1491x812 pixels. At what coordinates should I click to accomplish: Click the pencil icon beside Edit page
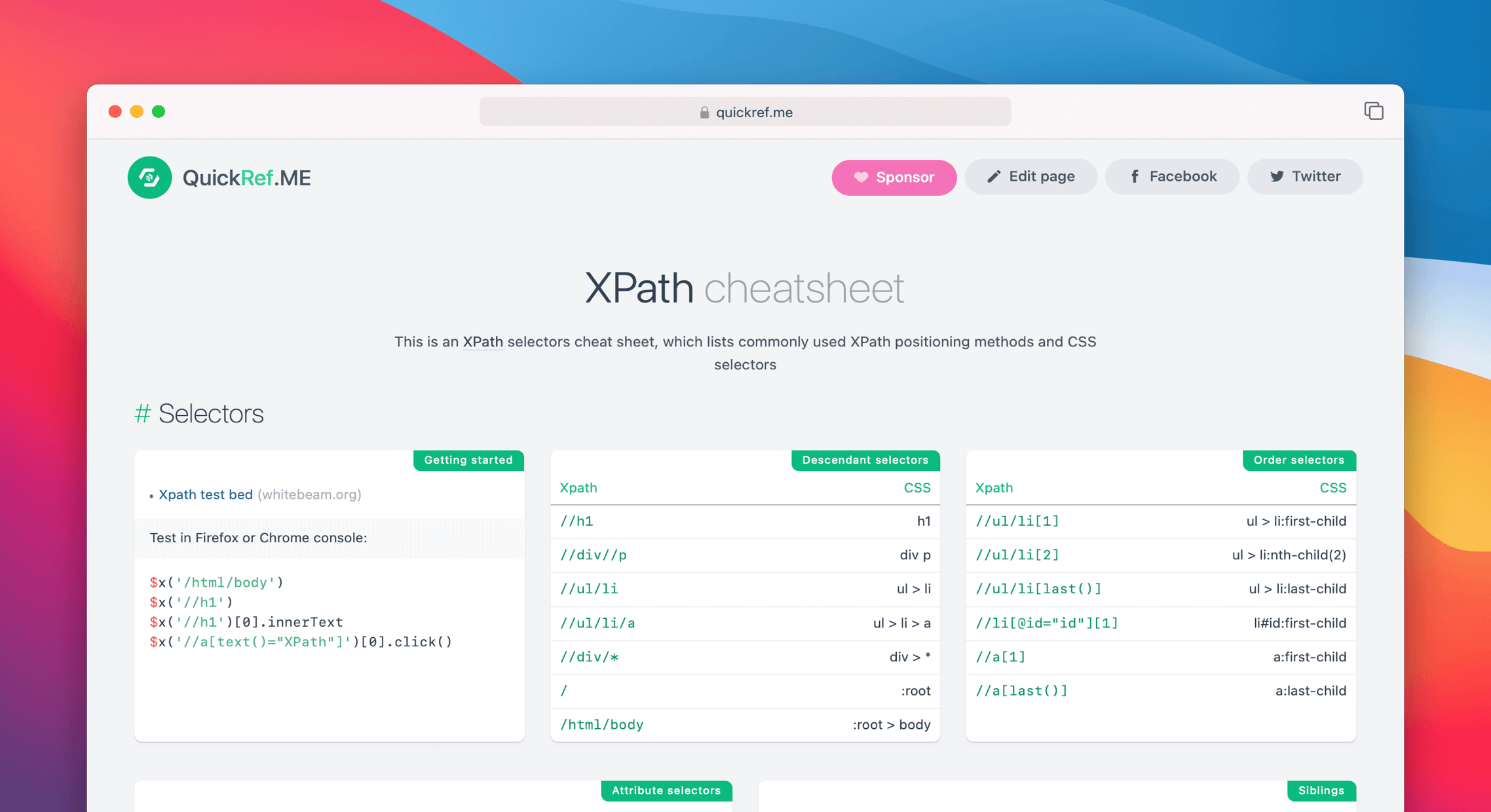(994, 176)
